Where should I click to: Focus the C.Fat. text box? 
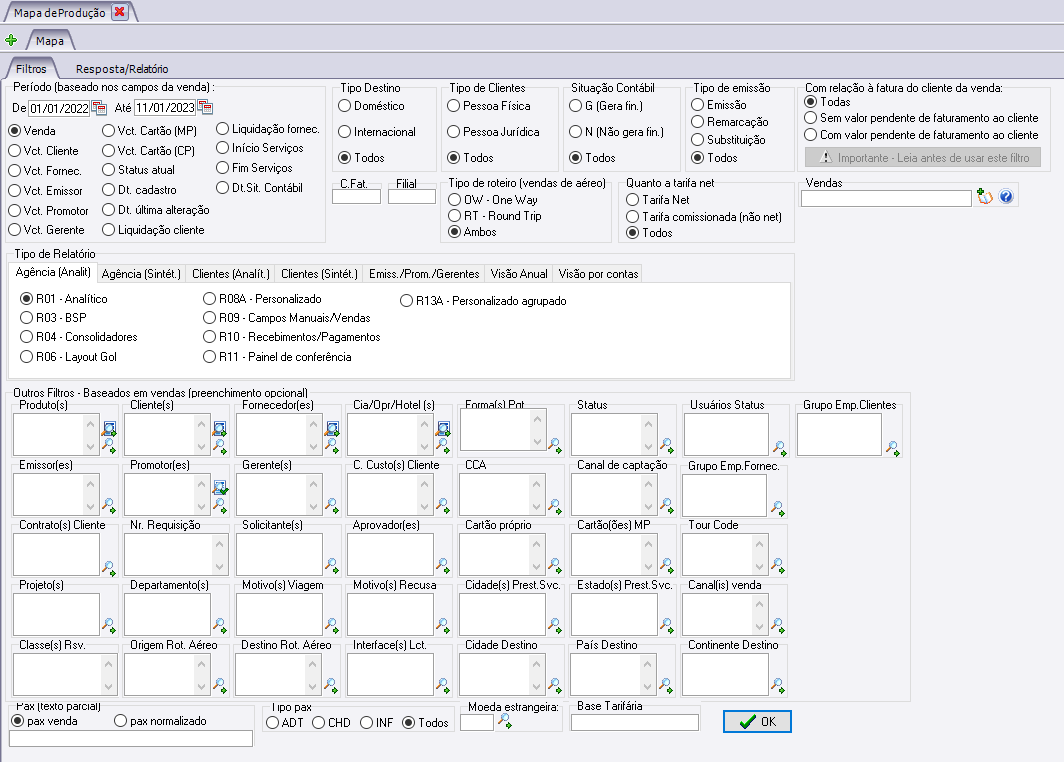tap(356, 197)
